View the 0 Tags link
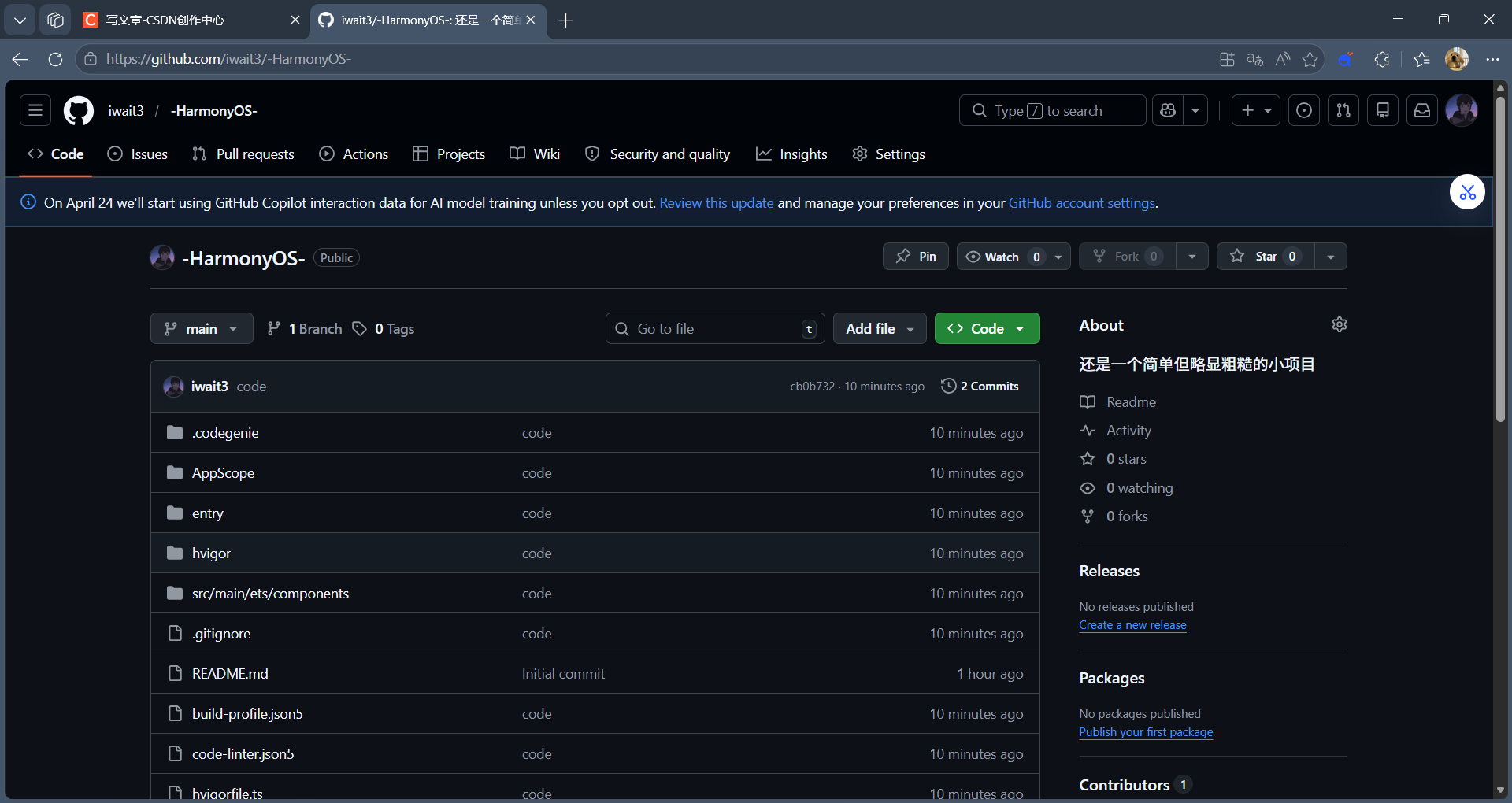The height and width of the screenshot is (803, 1512). pyautogui.click(x=384, y=328)
